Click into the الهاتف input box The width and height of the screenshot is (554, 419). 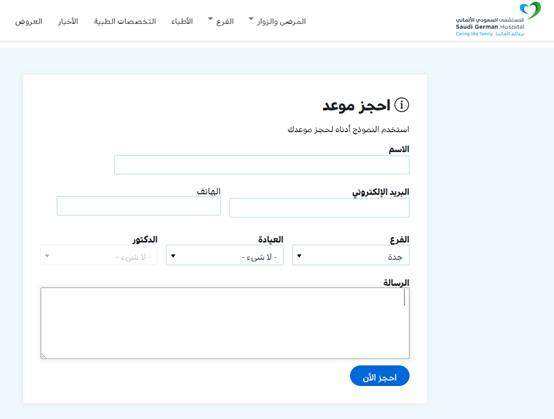click(138, 206)
